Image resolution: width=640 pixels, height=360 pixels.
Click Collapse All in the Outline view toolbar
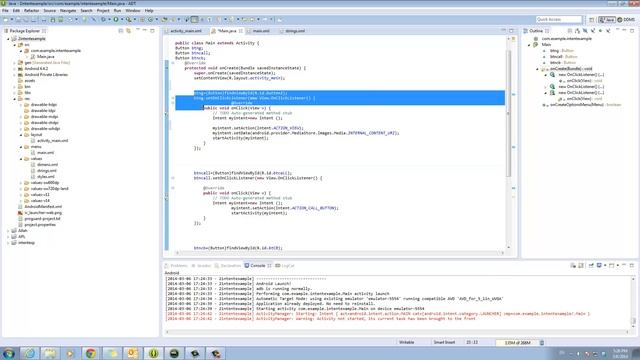570,31
